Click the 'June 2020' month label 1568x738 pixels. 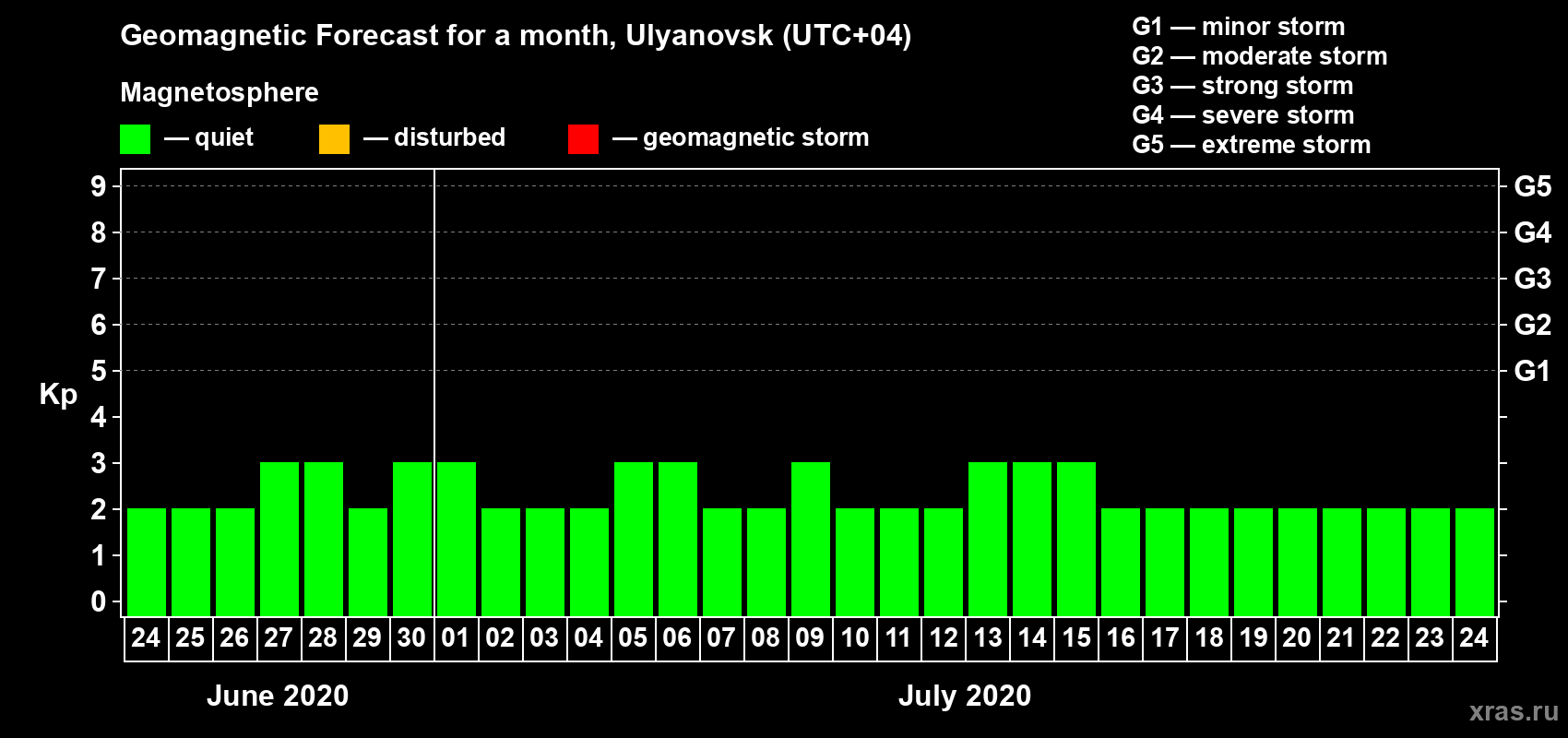coord(278,696)
